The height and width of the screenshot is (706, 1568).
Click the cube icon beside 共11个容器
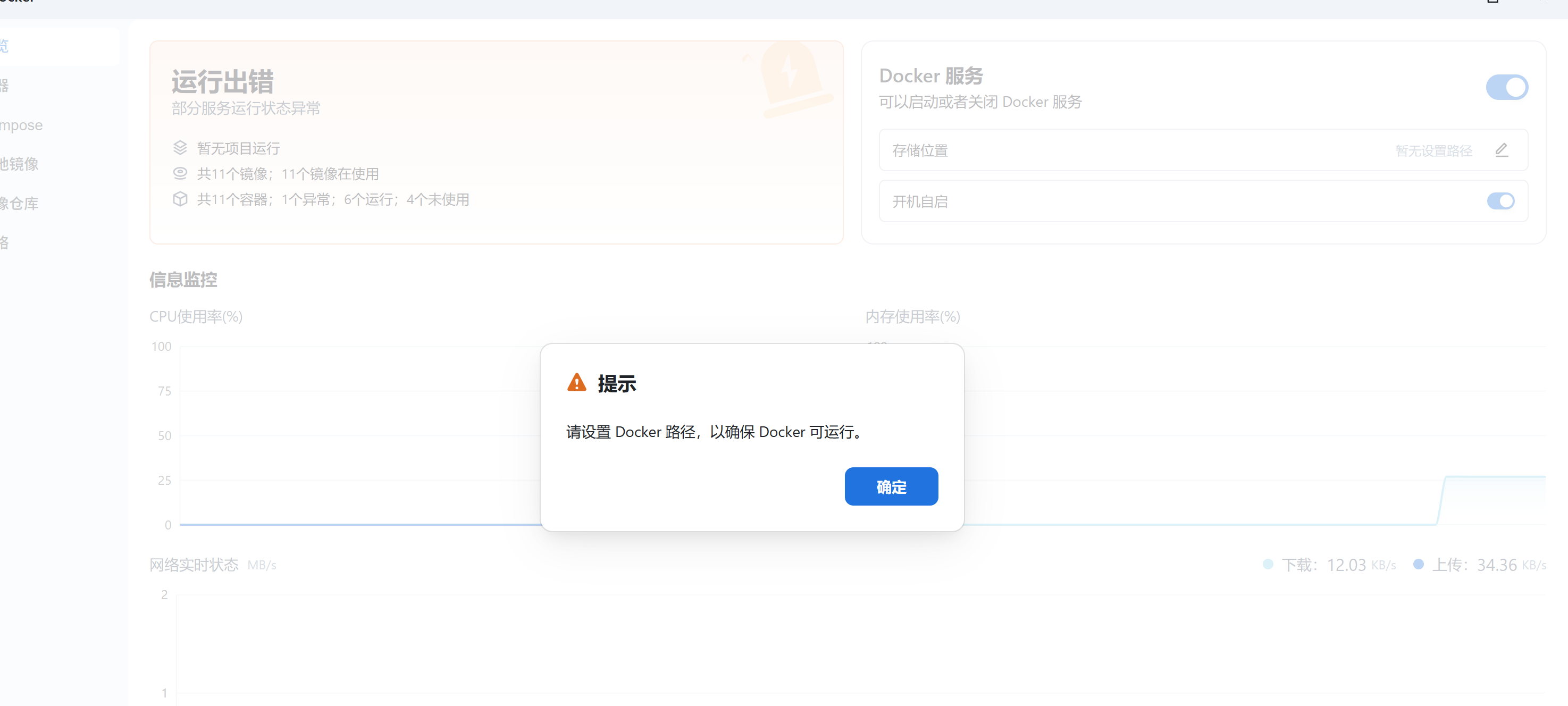180,199
